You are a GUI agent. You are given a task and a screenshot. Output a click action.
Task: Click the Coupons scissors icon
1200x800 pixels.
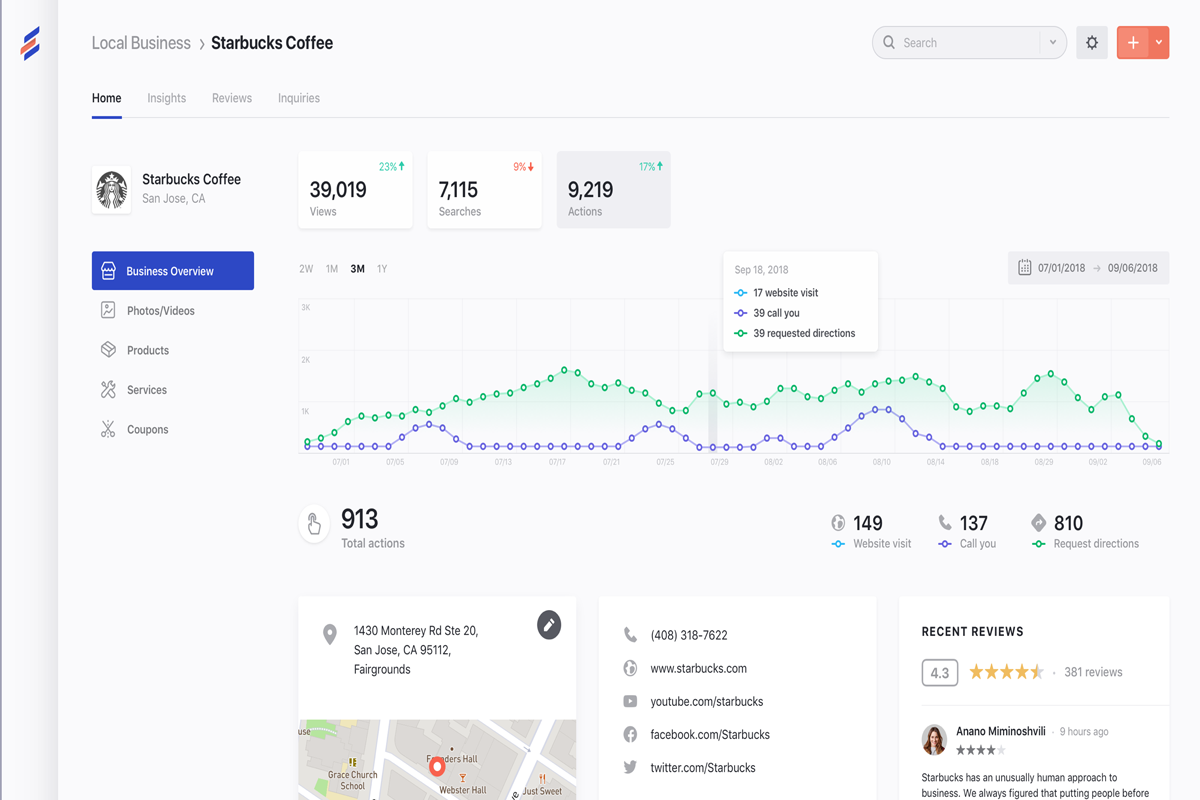pos(108,430)
